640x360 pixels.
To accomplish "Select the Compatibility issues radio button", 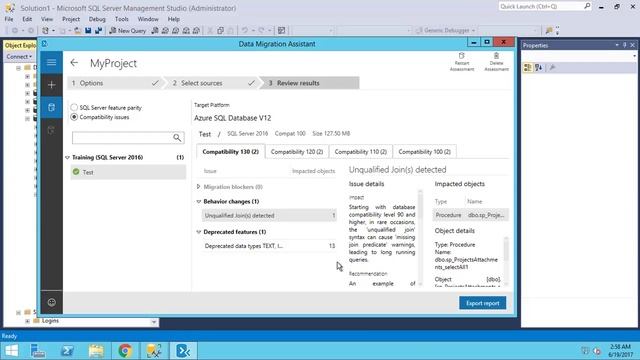I will point(74,117).
